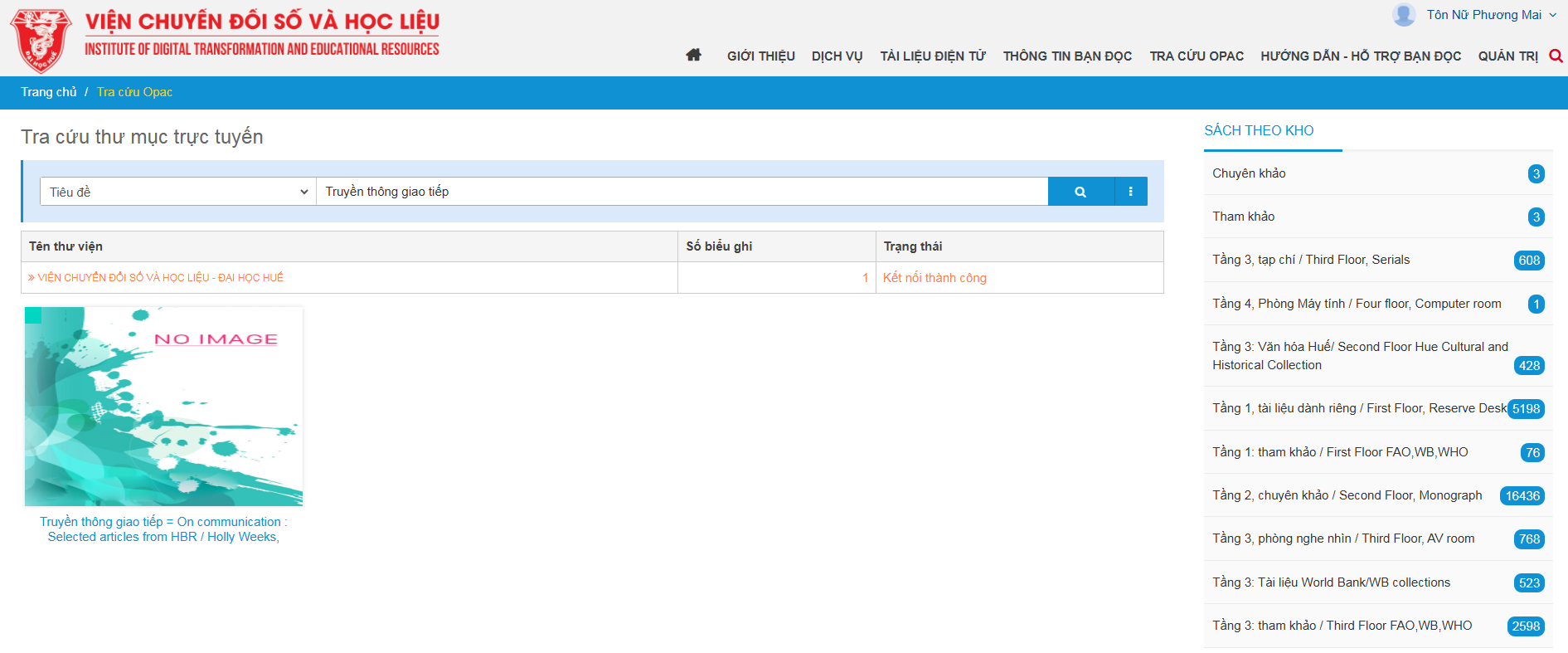Click the NO IMAGE book cover thumbnail
The height and width of the screenshot is (653, 1568).
coord(163,407)
